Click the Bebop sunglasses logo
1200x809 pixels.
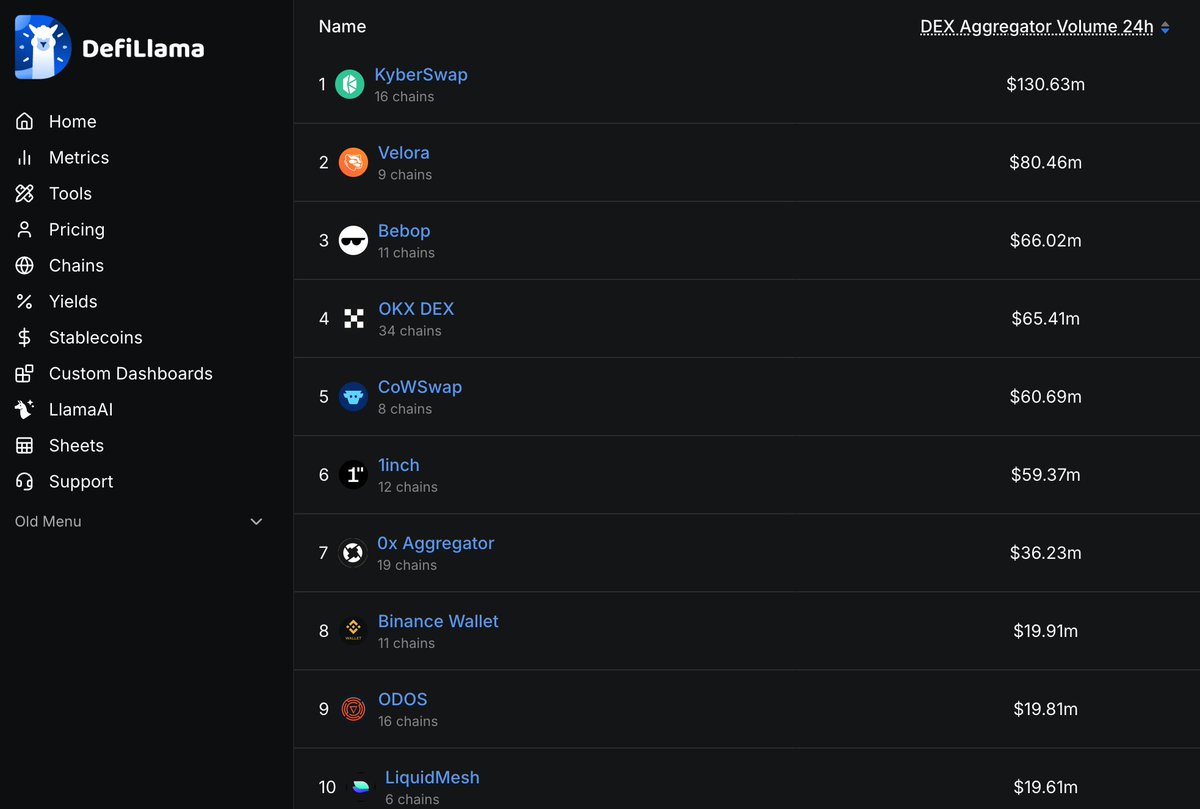pos(353,240)
